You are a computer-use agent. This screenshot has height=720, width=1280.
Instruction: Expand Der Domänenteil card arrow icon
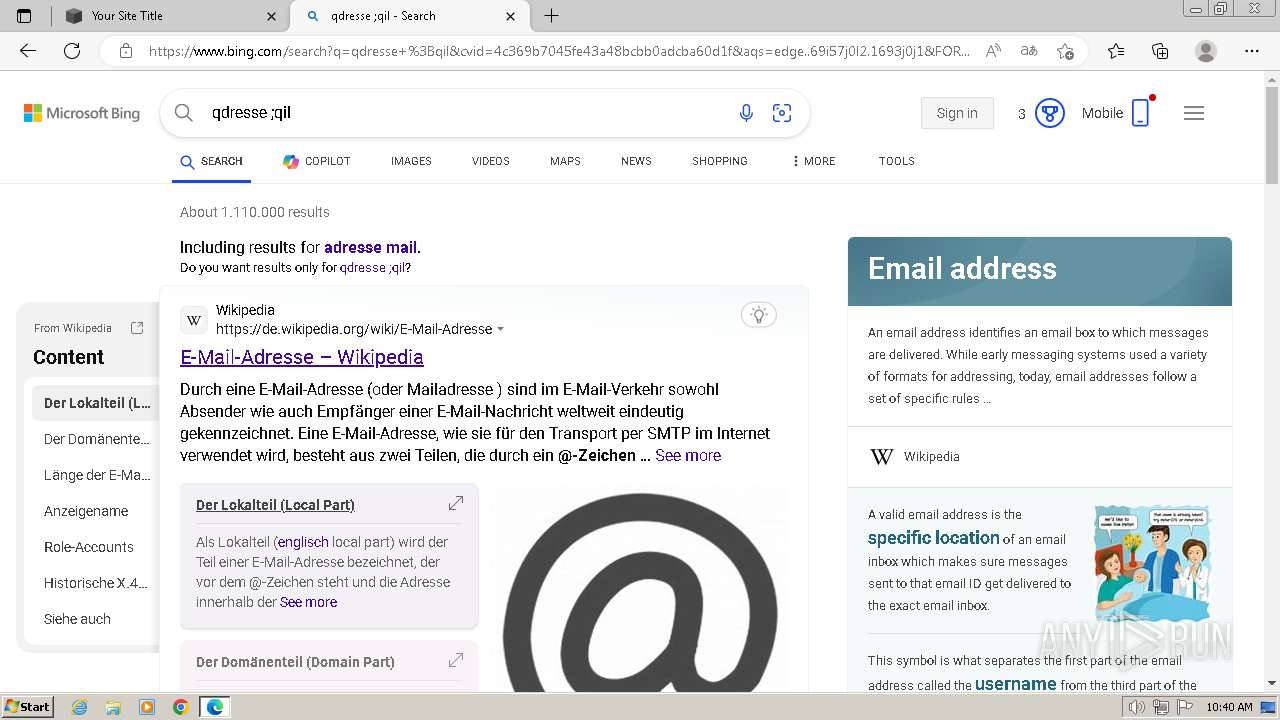click(x=456, y=660)
